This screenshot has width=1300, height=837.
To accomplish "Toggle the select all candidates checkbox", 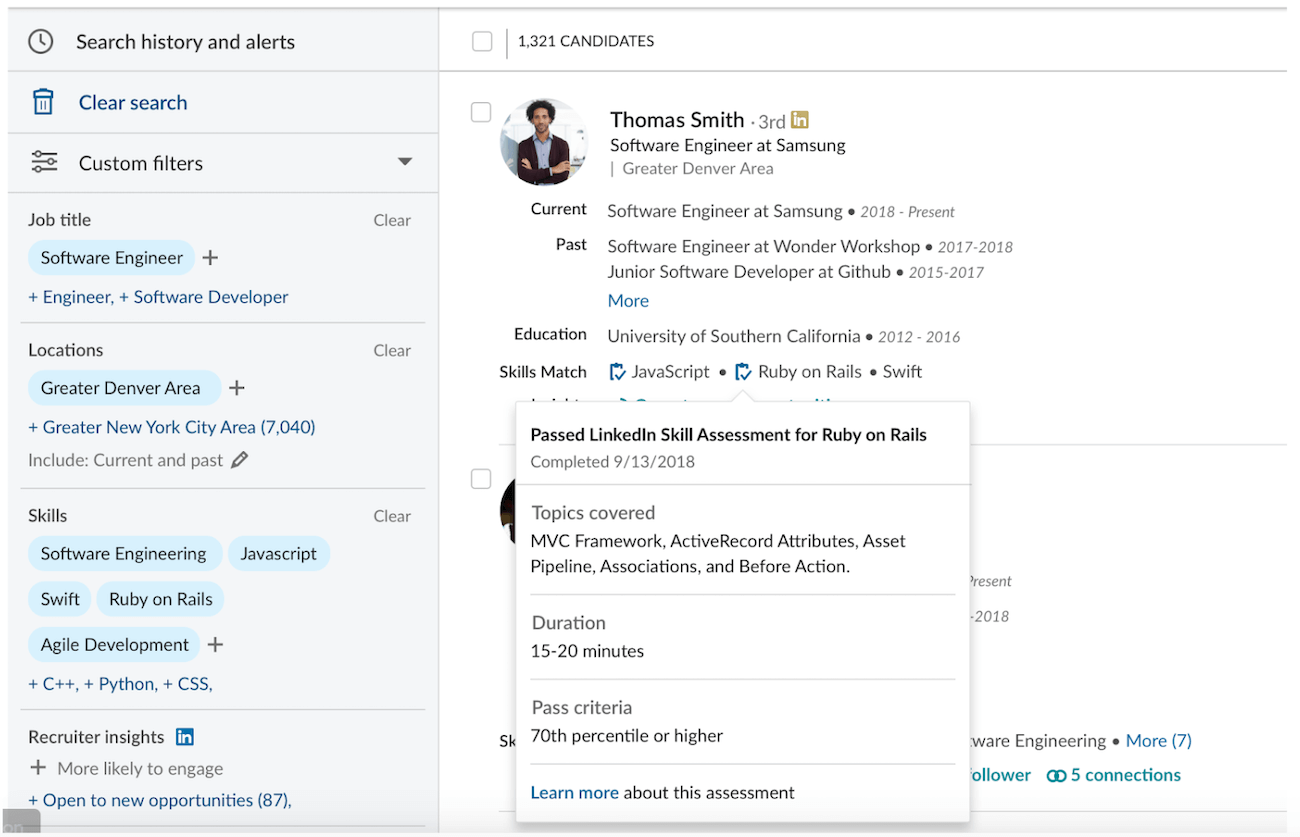I will pos(482,41).
